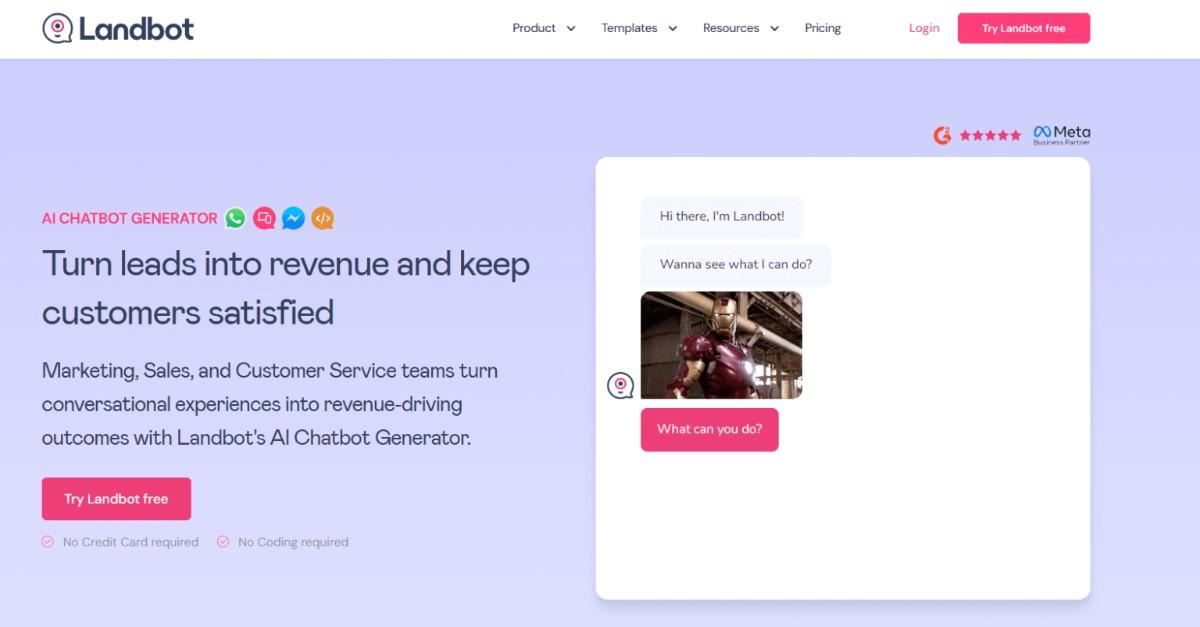Select the Facebook Messenger icon

(x=292, y=218)
